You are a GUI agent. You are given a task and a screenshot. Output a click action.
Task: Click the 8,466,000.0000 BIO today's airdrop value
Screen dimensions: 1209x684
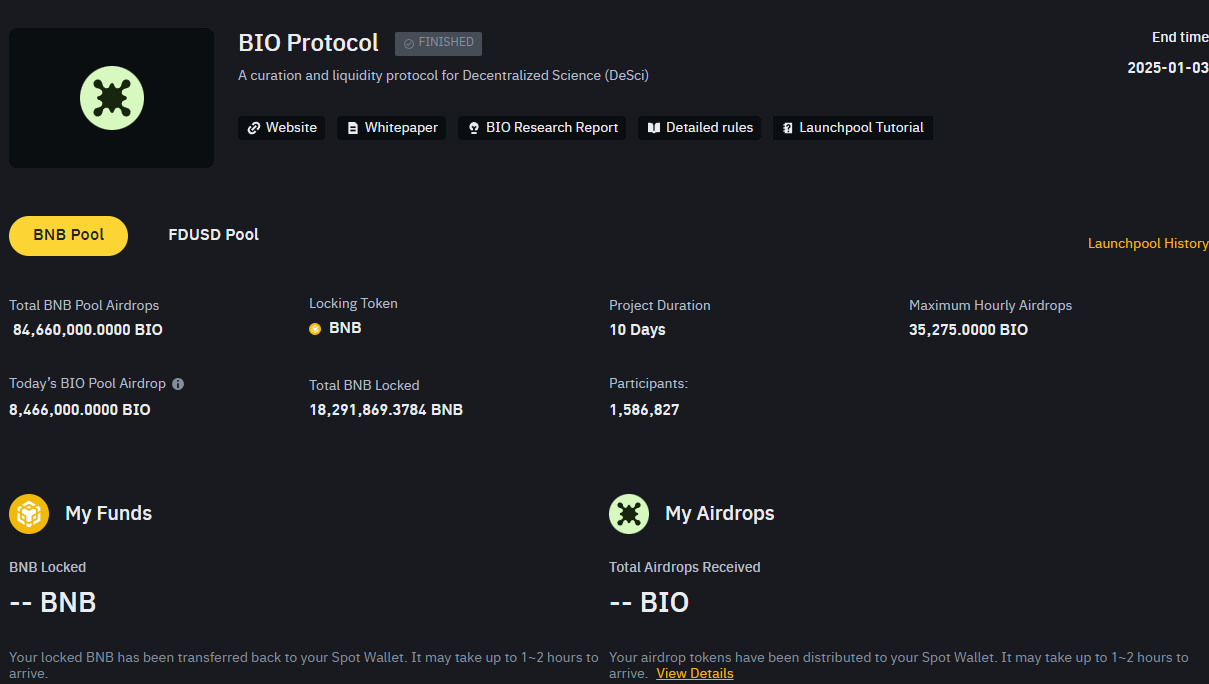click(x=80, y=410)
